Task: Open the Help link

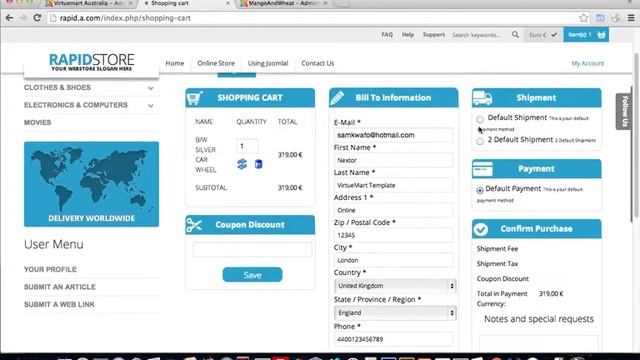Action: pyautogui.click(x=408, y=35)
